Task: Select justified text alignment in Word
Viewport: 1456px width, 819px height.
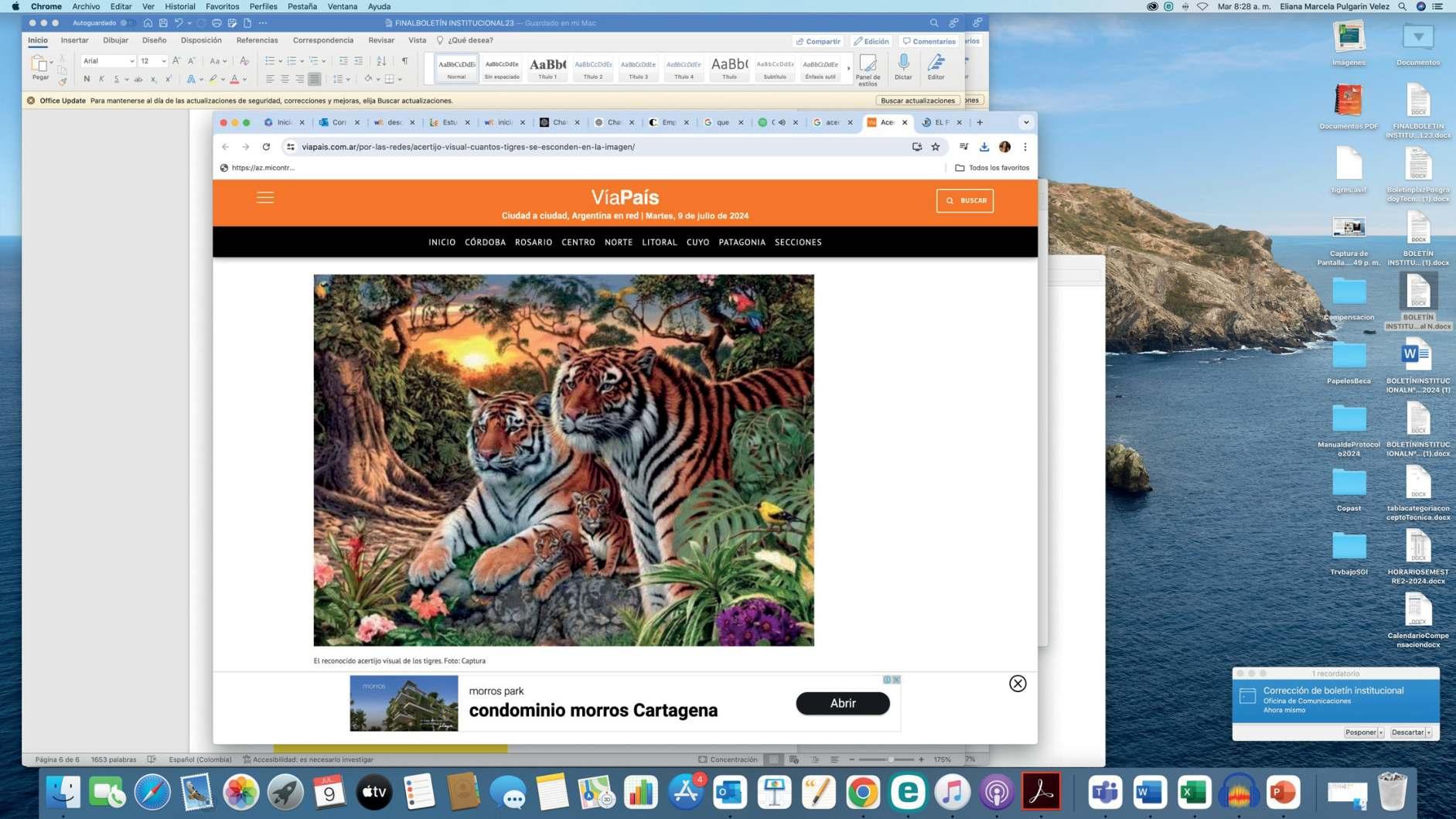Action: (314, 79)
